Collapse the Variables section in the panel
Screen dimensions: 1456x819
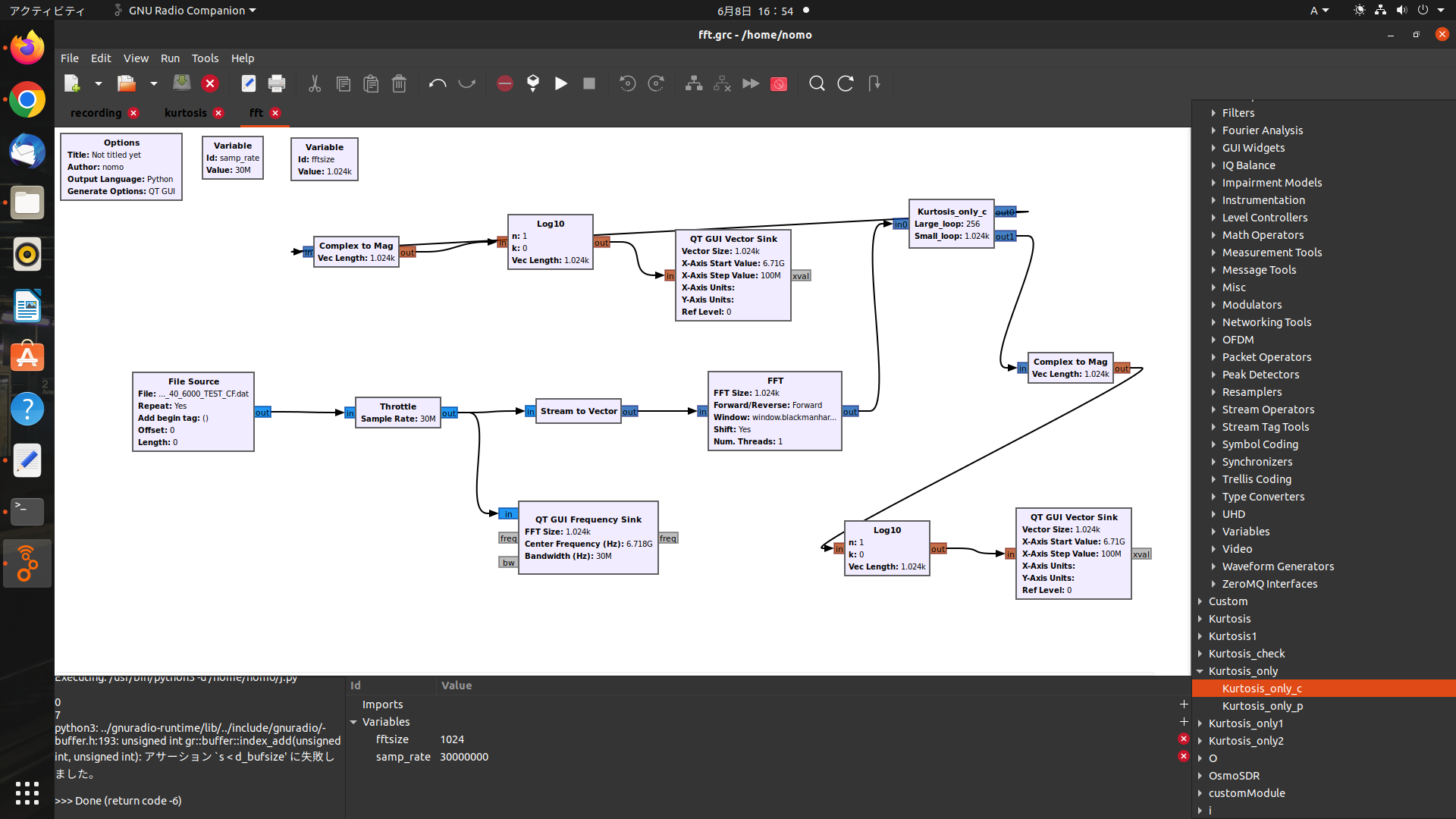tap(353, 722)
